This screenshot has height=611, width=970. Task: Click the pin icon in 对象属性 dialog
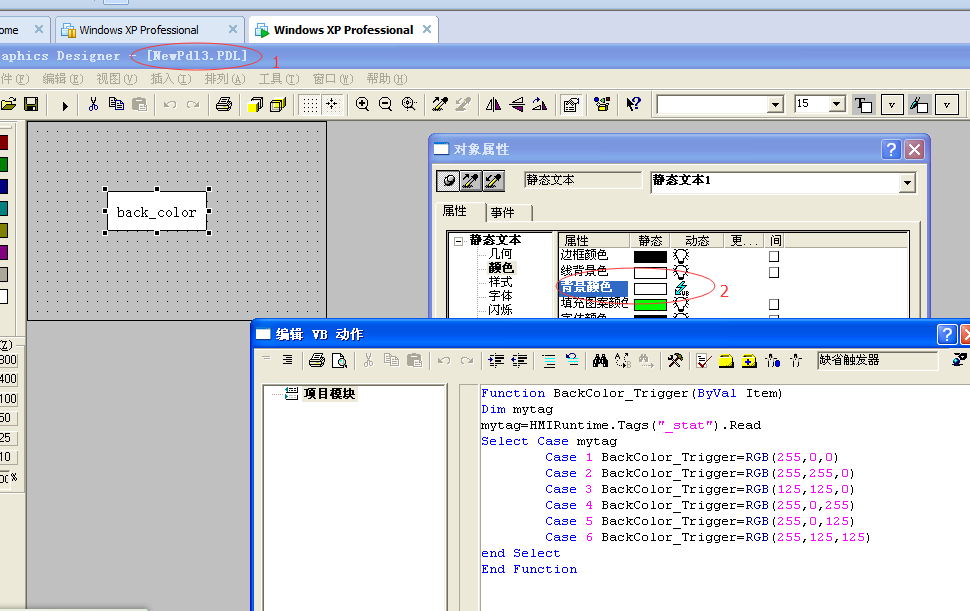coord(449,181)
